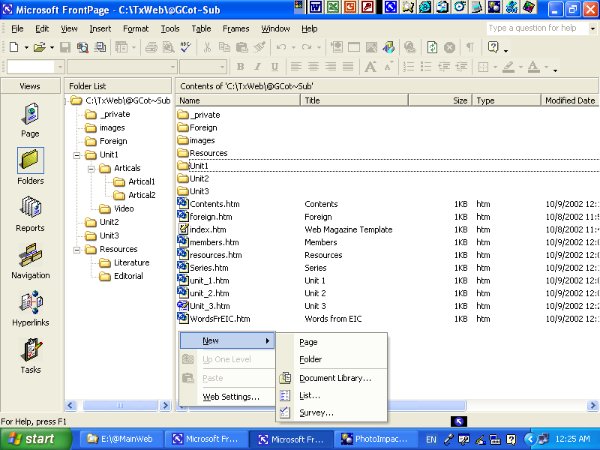This screenshot has height=450, width=600.
Task: Click the Cut scissors toolbar icon
Action: pyautogui.click(x=207, y=47)
